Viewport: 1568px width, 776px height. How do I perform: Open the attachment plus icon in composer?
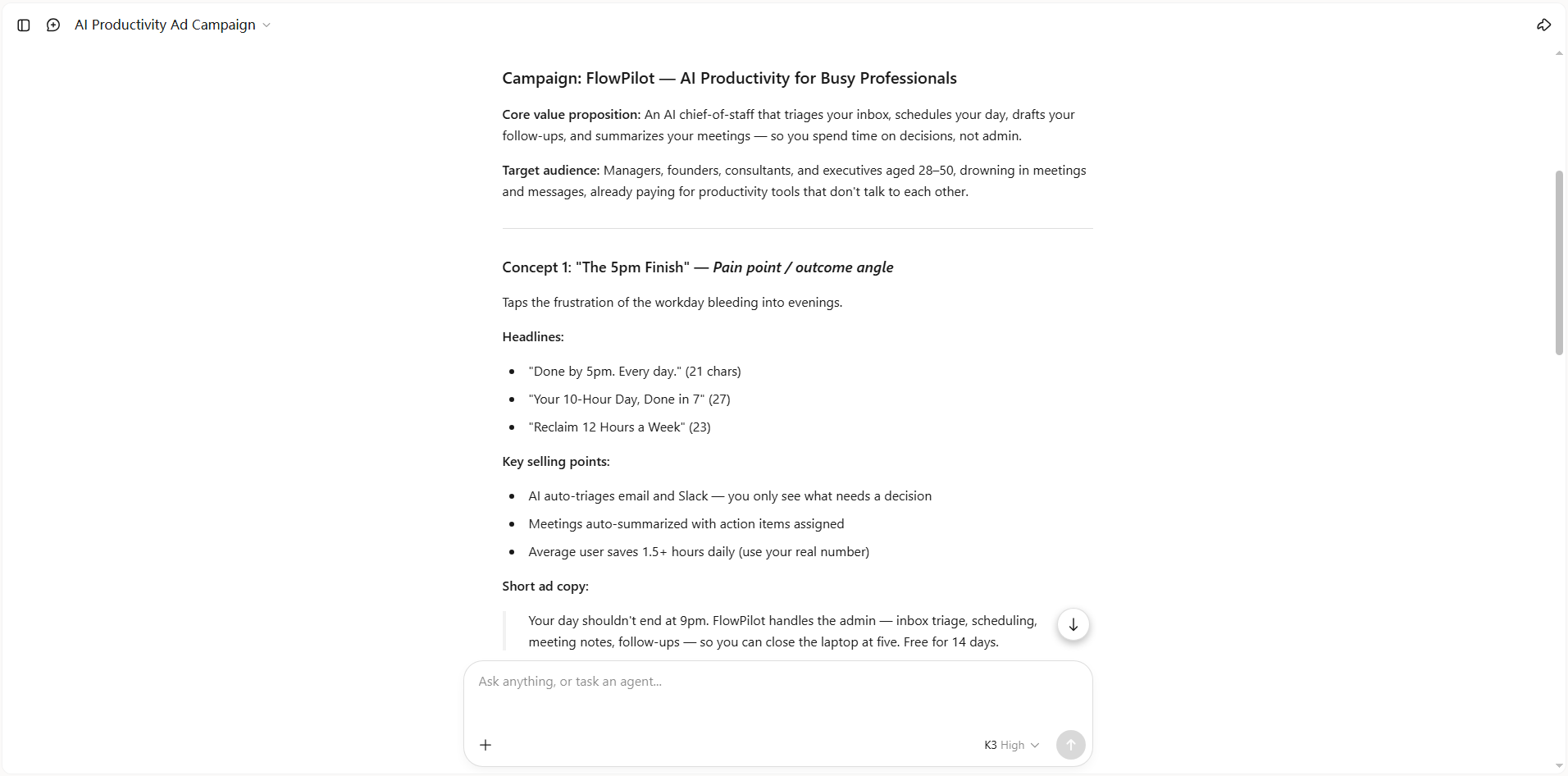coord(485,745)
